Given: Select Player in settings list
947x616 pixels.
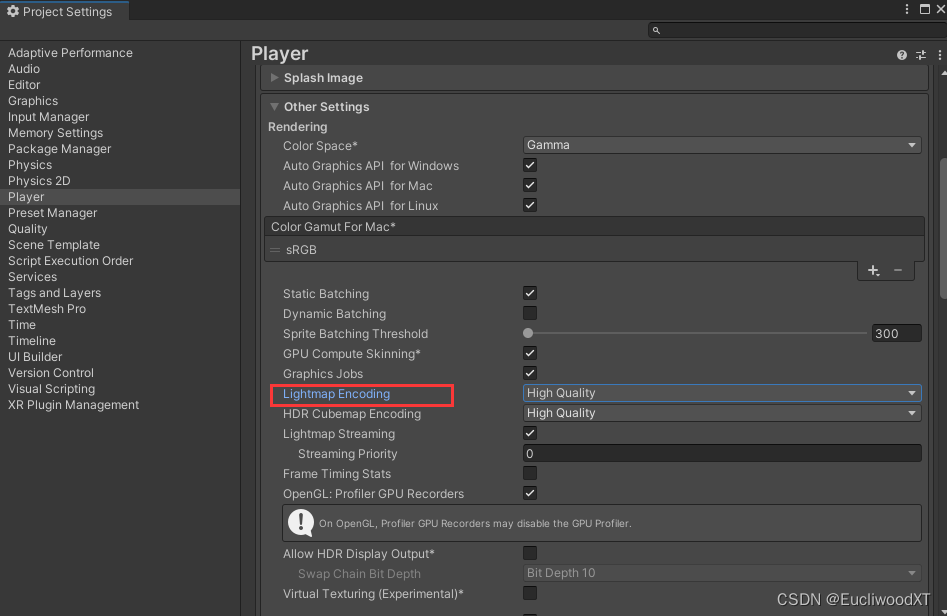Looking at the screenshot, I should pyautogui.click(x=120, y=197).
